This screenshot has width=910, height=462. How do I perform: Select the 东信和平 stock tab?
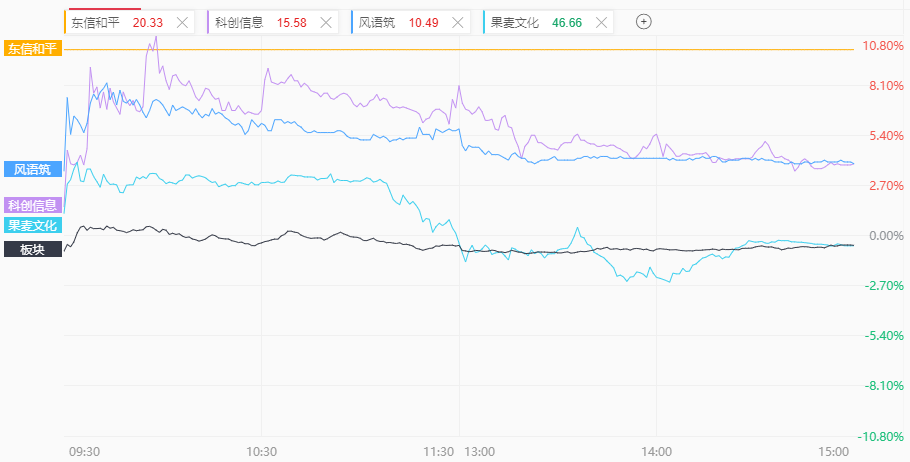click(97, 22)
